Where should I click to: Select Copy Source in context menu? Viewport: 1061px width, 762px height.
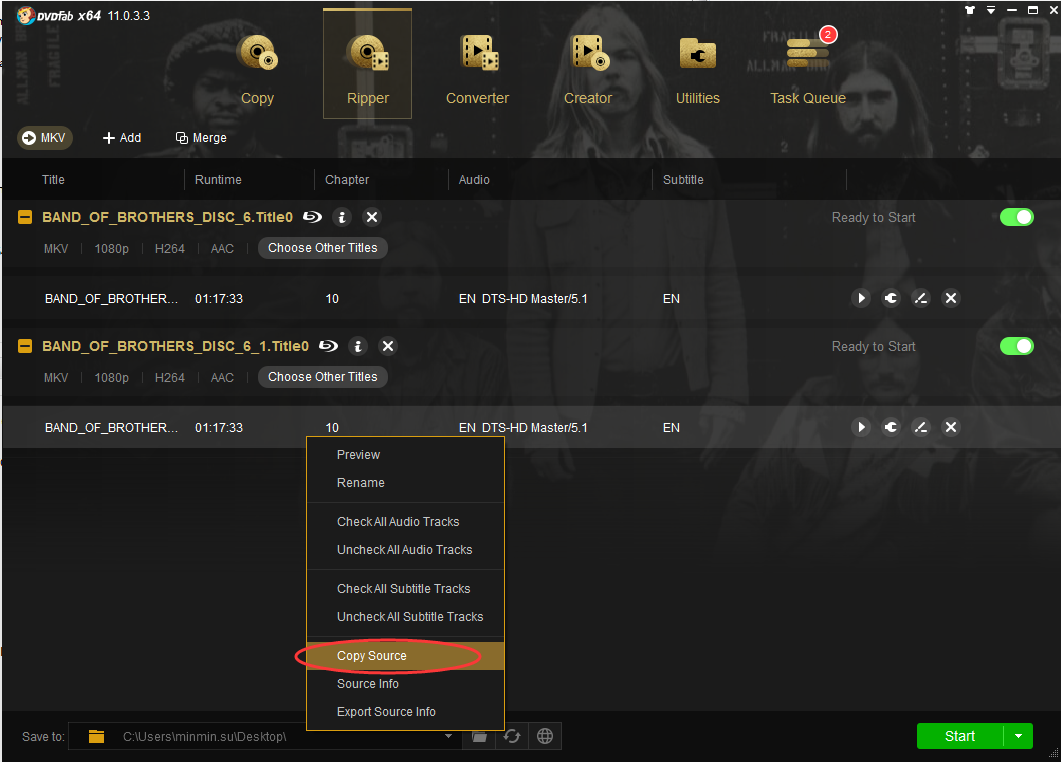coord(405,656)
